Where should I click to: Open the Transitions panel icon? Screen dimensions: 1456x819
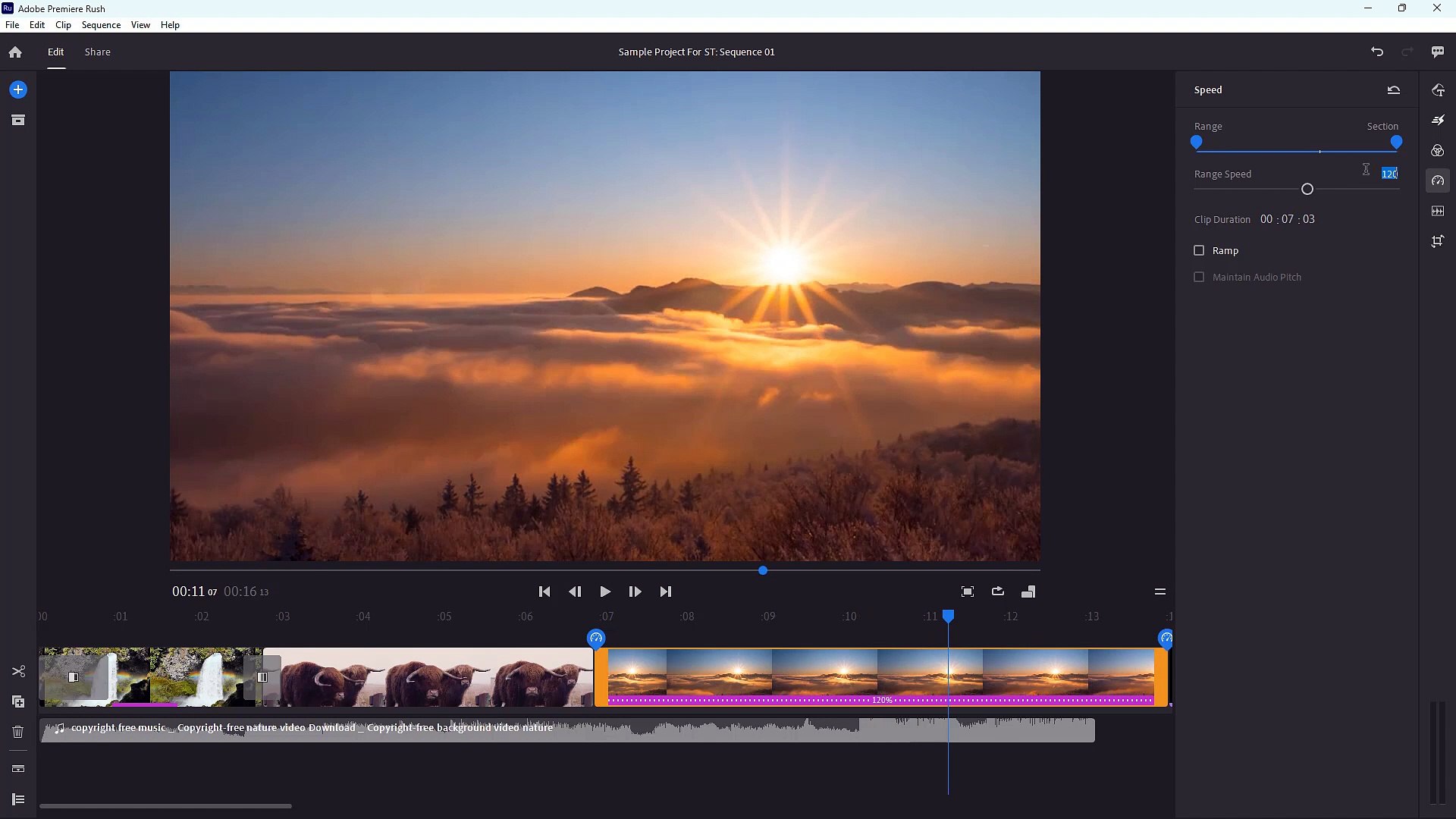tap(1438, 120)
